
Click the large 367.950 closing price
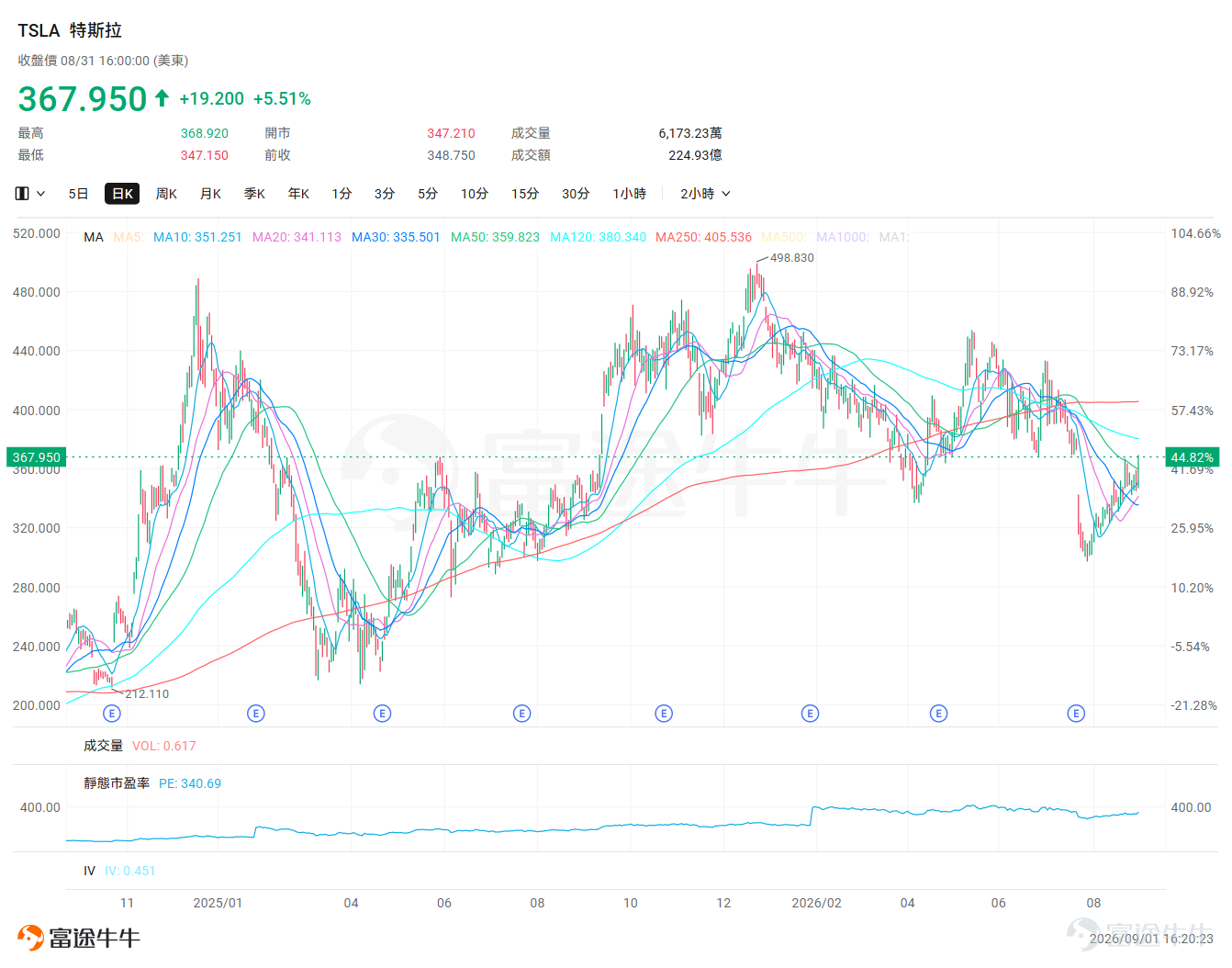point(83,98)
